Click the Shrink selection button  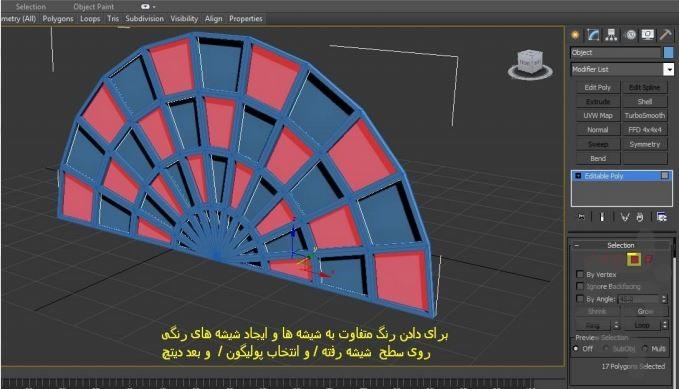(597, 311)
